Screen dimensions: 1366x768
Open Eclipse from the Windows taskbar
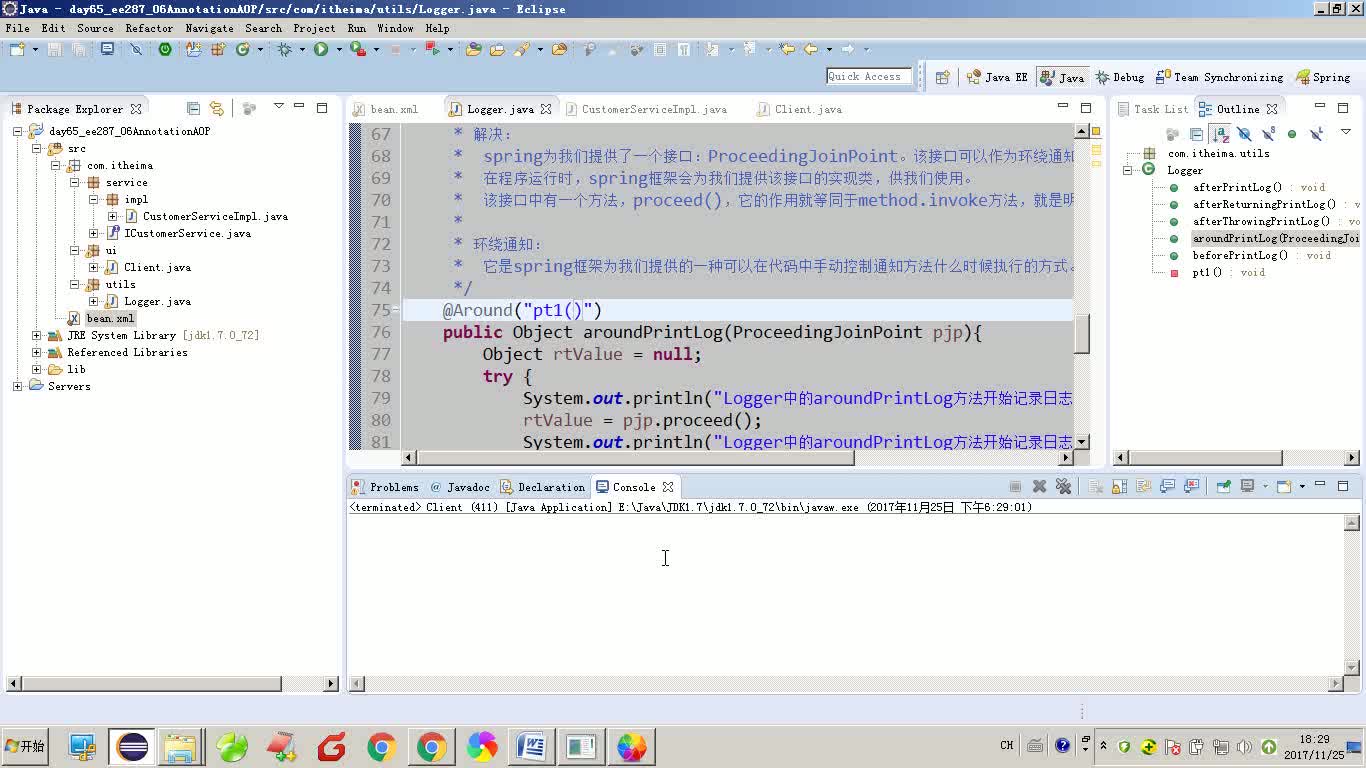132,747
